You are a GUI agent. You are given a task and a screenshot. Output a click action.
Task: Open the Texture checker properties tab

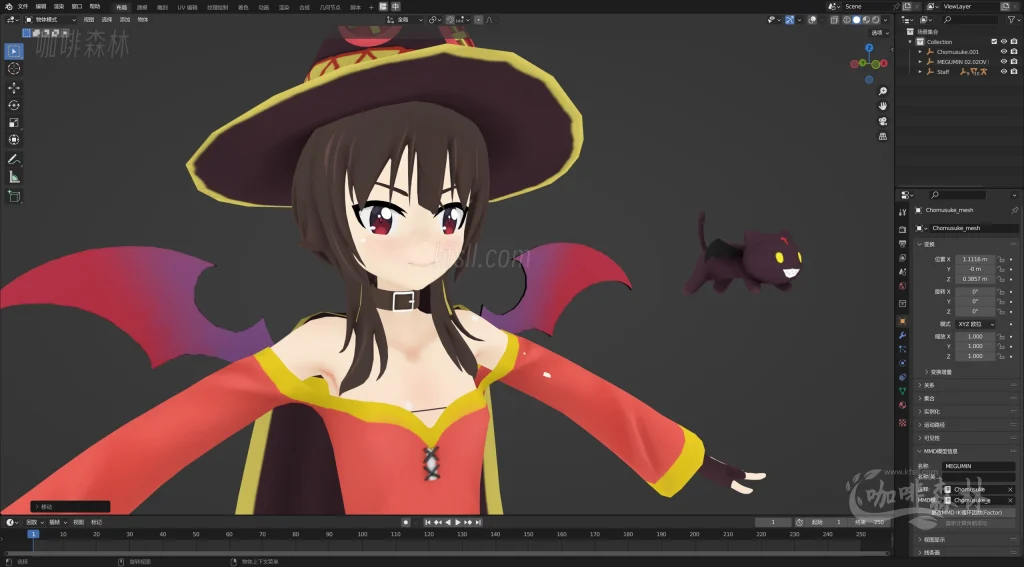pos(903,422)
